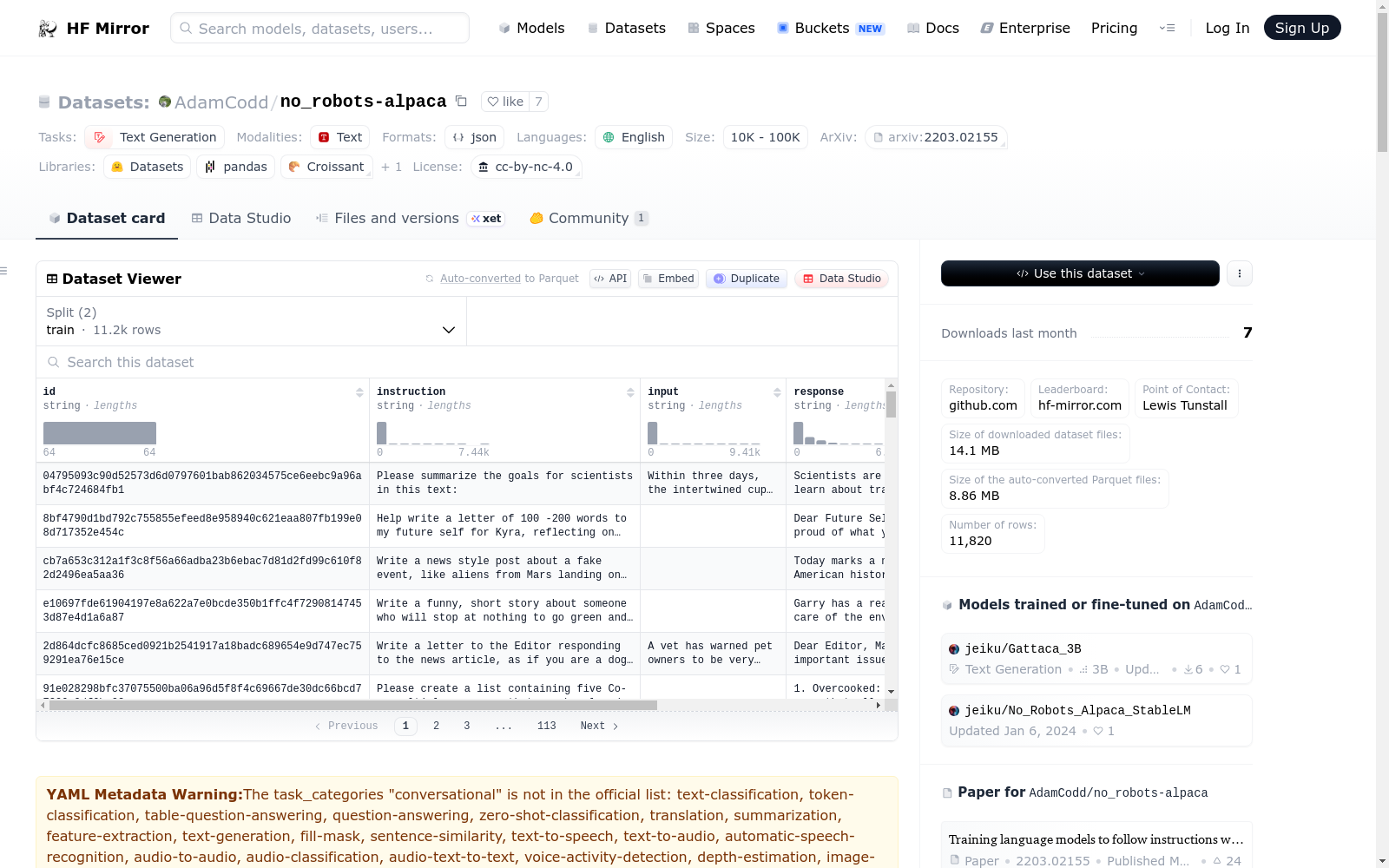Focus the top search models field
This screenshot has height=868, width=1389.
319,28
